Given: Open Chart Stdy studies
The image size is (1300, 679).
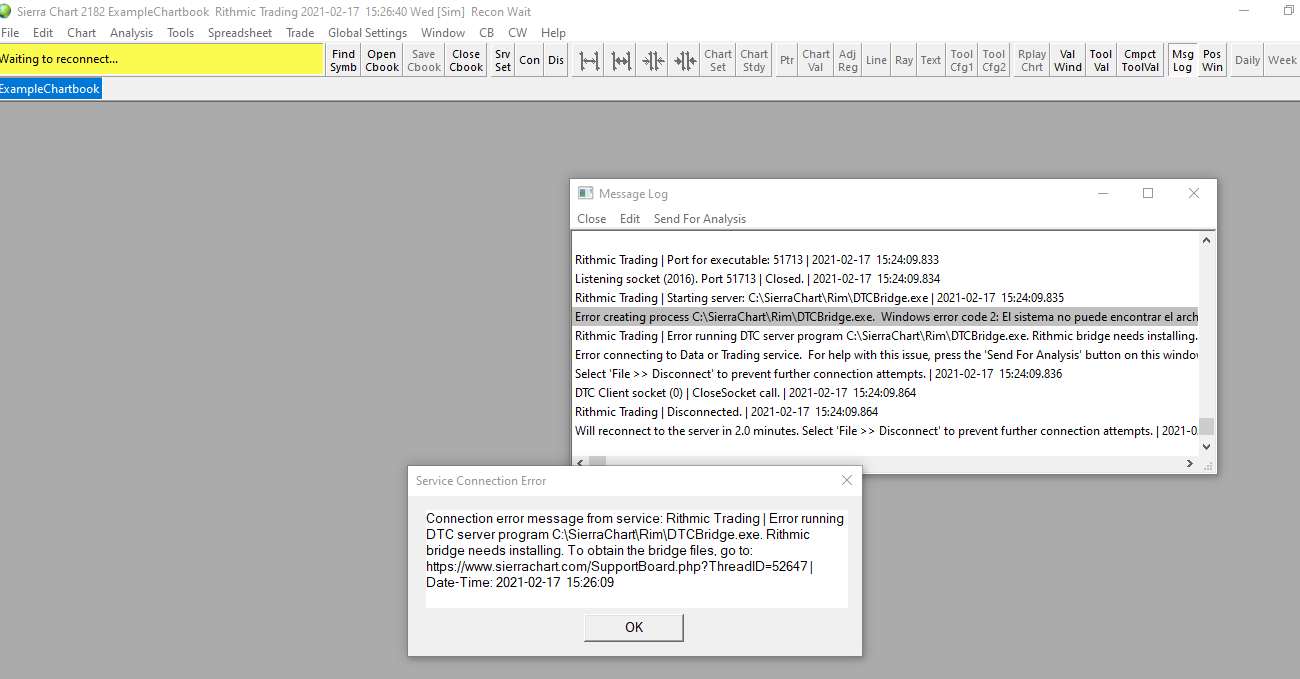Looking at the screenshot, I should [x=754, y=60].
